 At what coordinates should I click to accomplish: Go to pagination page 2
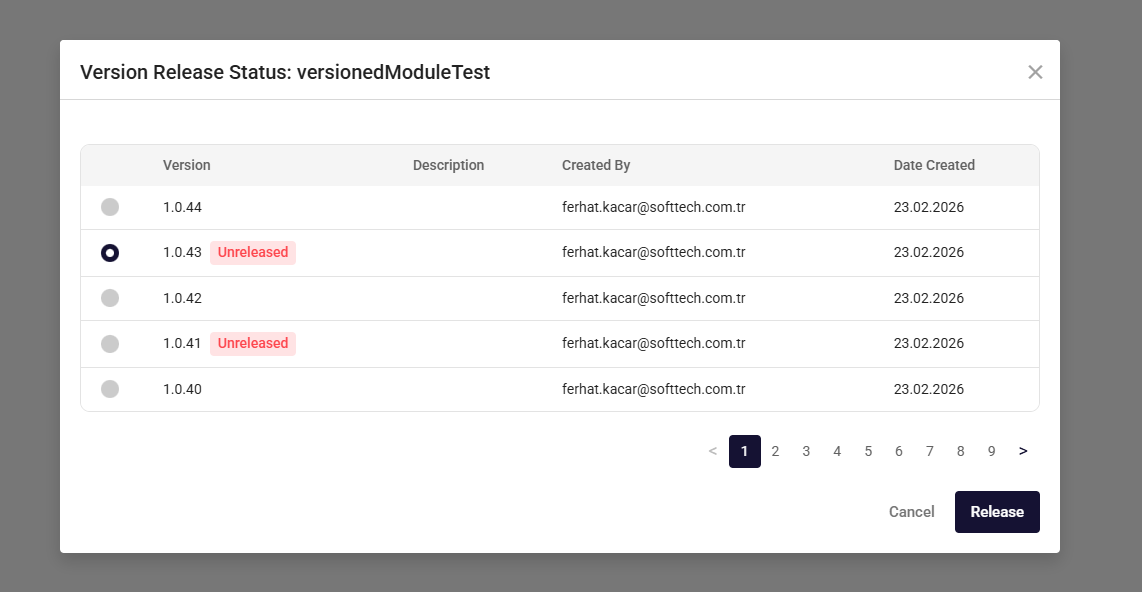click(775, 451)
